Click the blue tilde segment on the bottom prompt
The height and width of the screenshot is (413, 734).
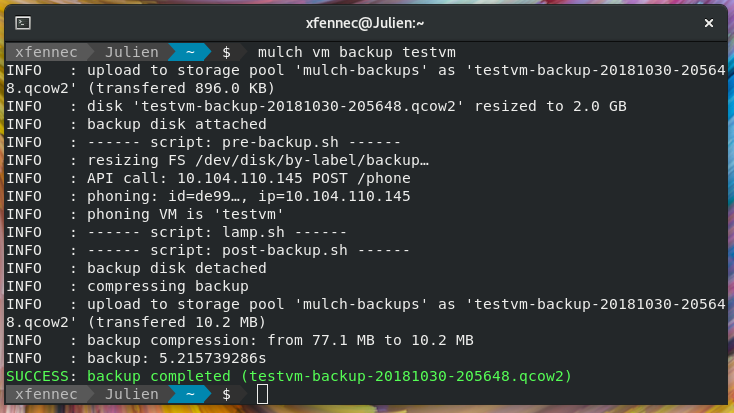190,394
